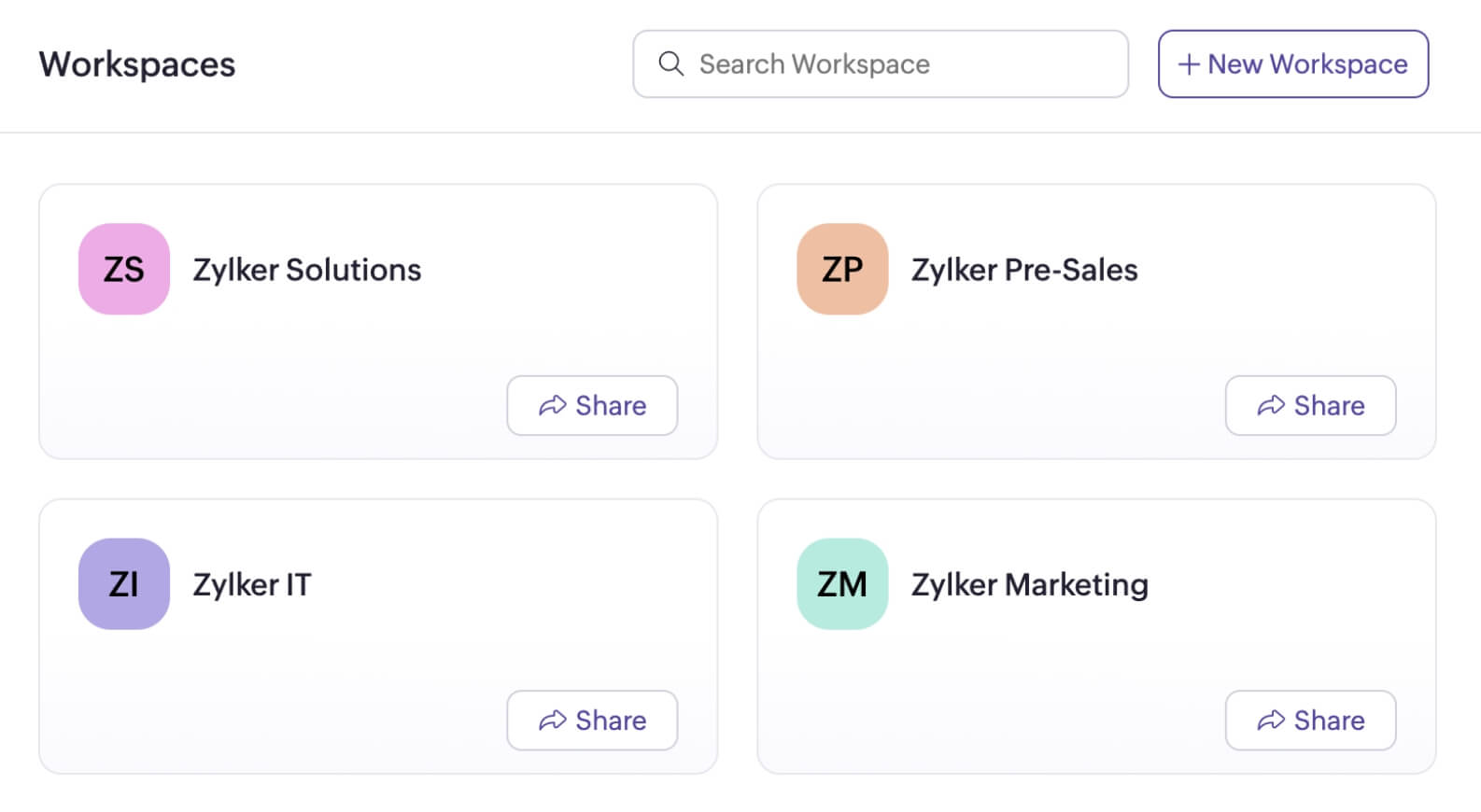Open the Zylker Solutions workspace name
Viewport: 1481px width, 812px height.
(306, 270)
